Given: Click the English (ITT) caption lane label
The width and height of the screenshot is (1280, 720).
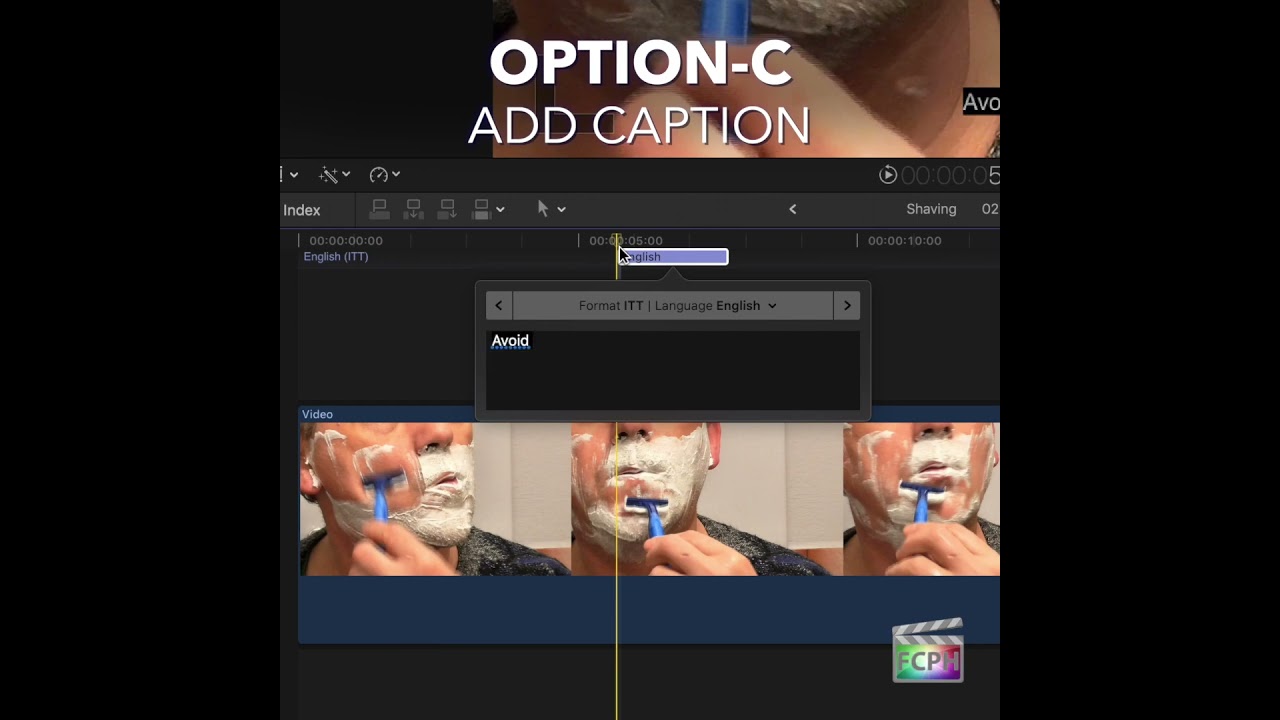Looking at the screenshot, I should pos(336,257).
